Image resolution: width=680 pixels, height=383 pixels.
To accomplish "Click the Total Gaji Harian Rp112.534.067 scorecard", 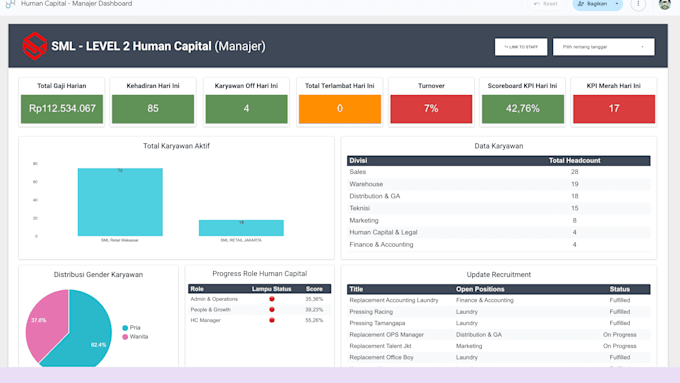I will point(62,102).
